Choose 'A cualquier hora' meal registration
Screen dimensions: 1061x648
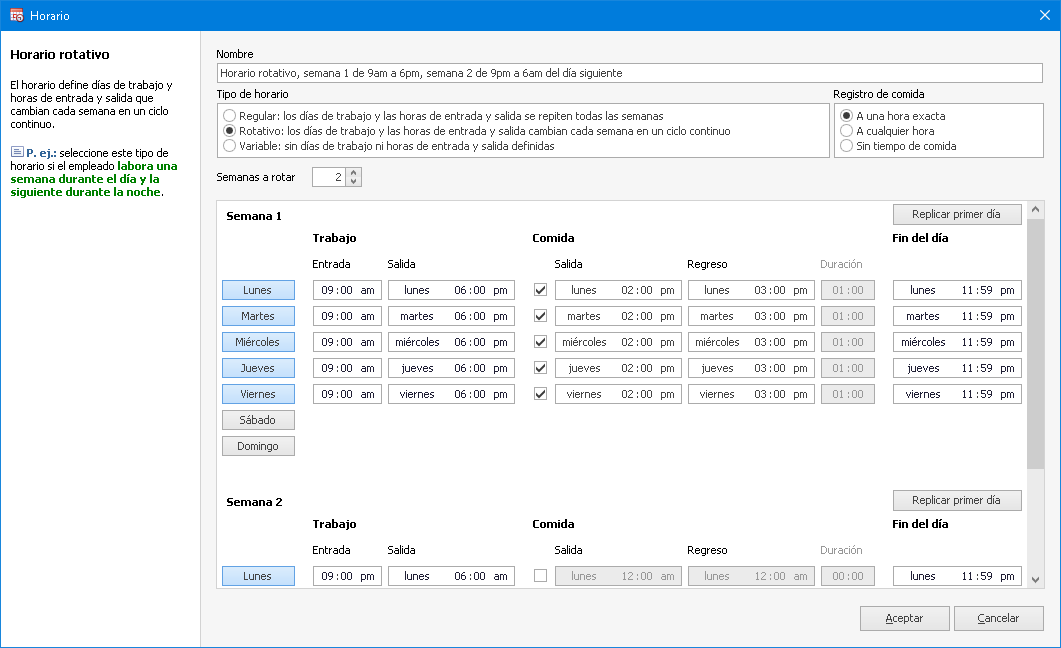coord(847,131)
